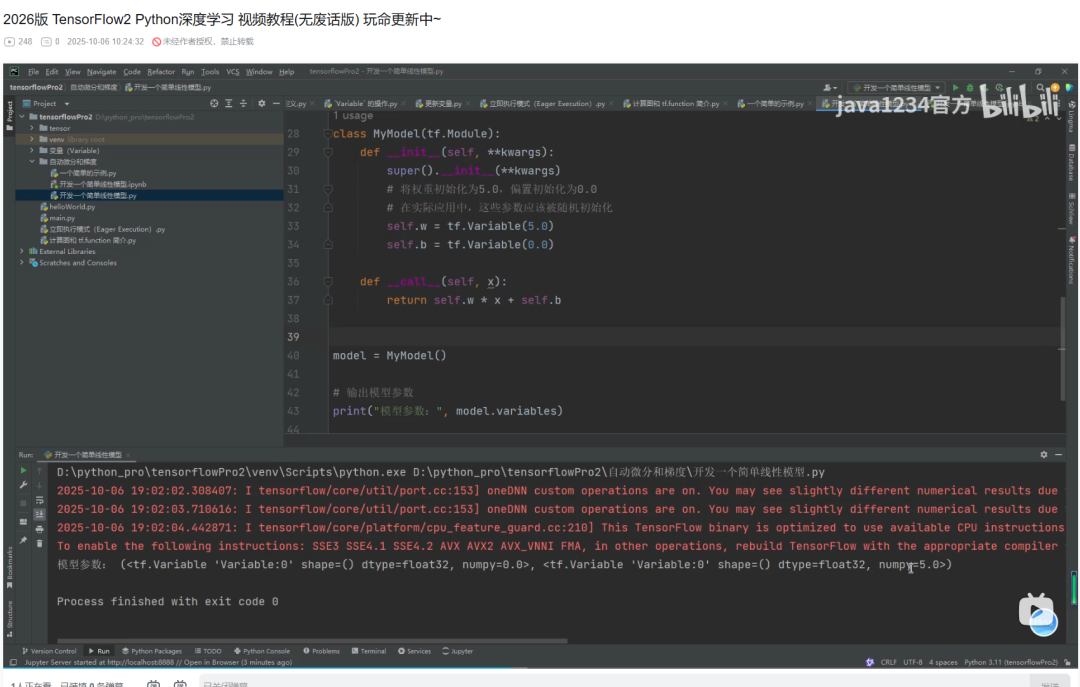Viewport: 1080px width, 687px height.
Task: Click UTF-8 encoding in status bar
Action: click(x=913, y=662)
